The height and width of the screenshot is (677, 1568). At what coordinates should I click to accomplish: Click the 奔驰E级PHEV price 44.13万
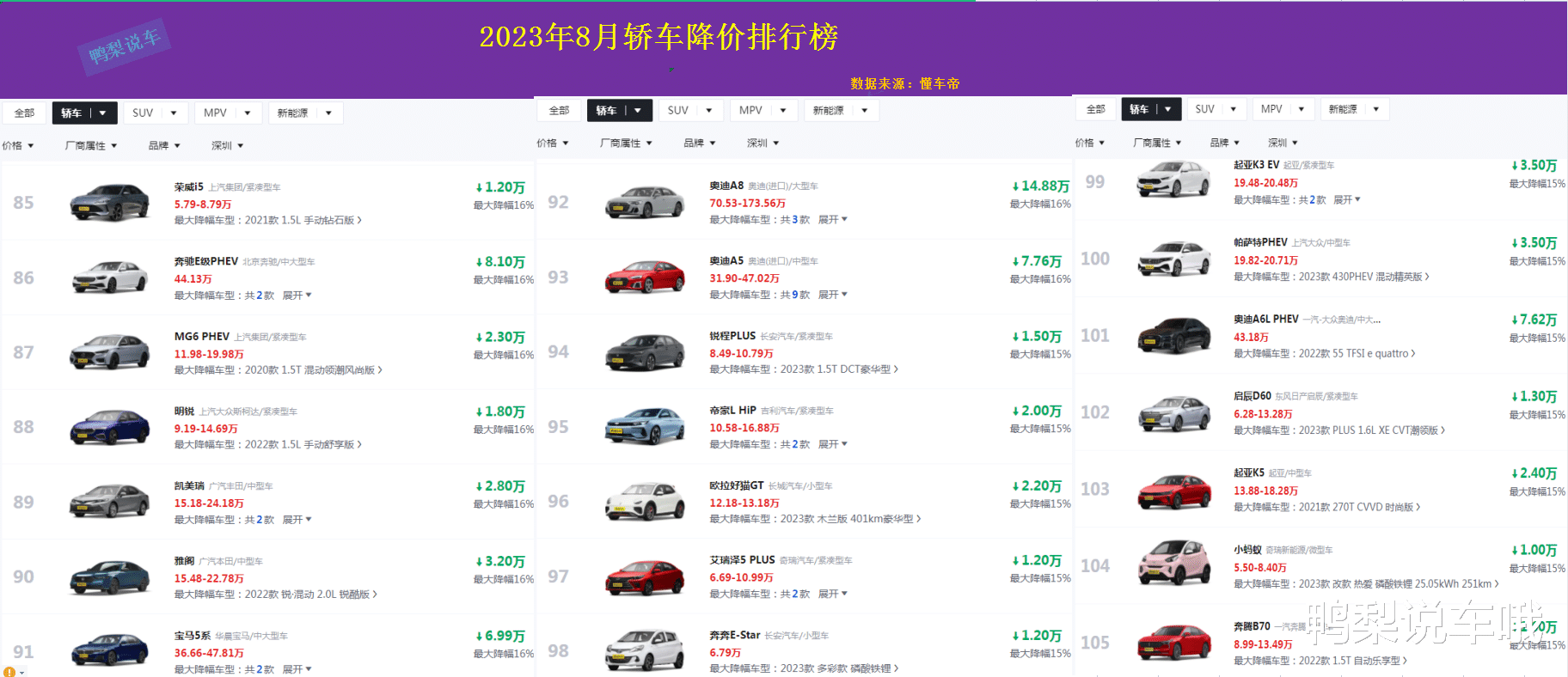pos(193,279)
